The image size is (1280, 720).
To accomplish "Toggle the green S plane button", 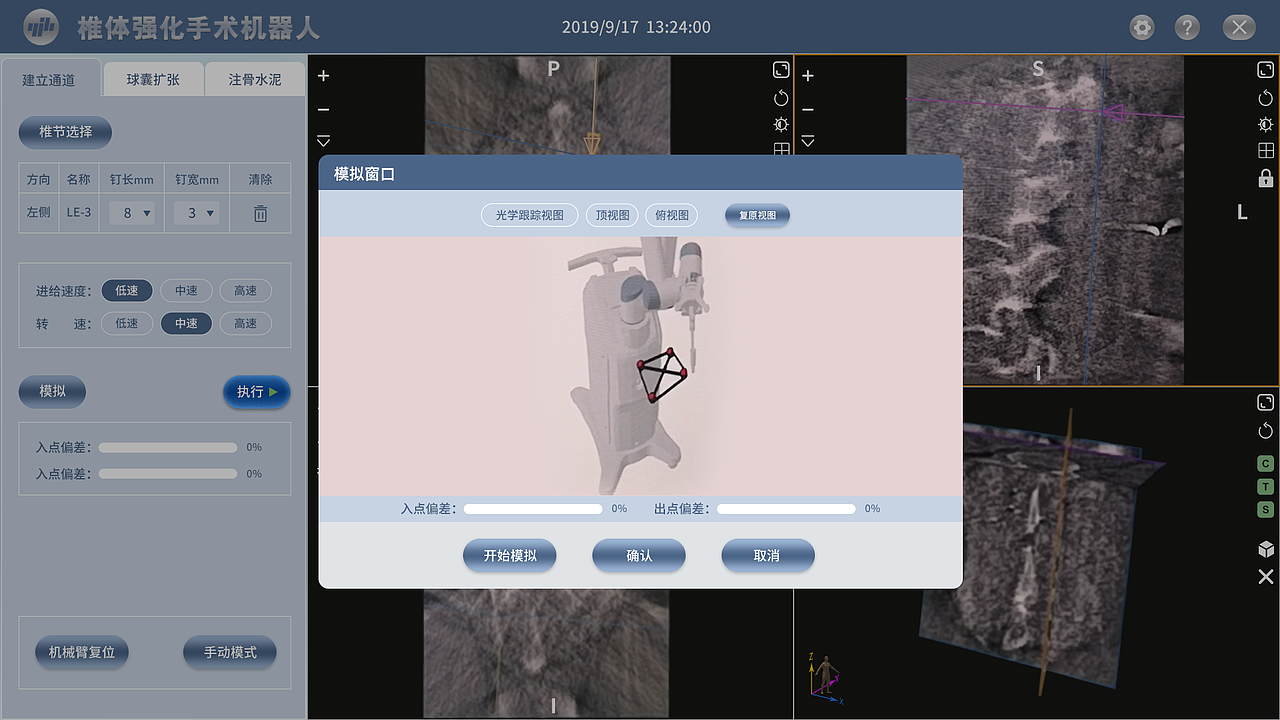I will click(1265, 510).
